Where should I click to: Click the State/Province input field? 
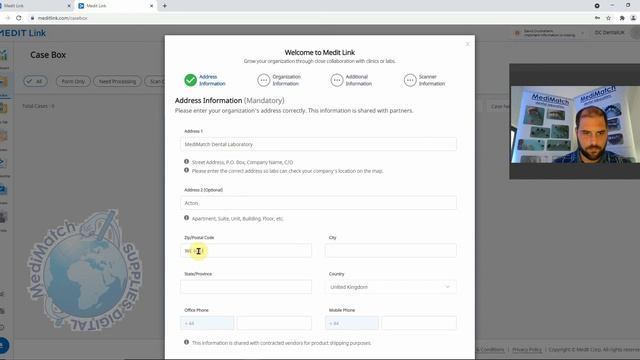pos(246,287)
